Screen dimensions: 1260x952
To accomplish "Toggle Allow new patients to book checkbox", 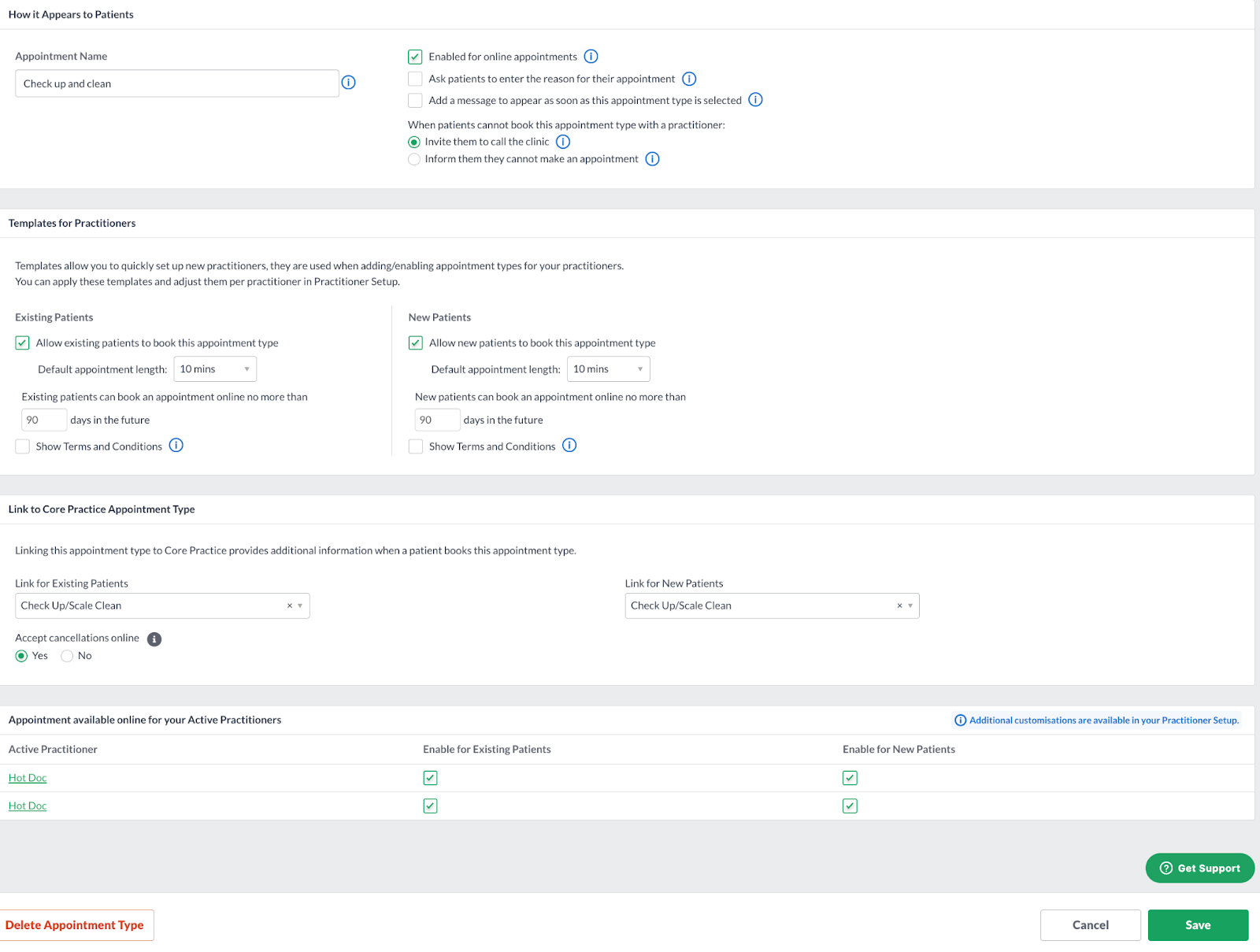I will click(416, 343).
